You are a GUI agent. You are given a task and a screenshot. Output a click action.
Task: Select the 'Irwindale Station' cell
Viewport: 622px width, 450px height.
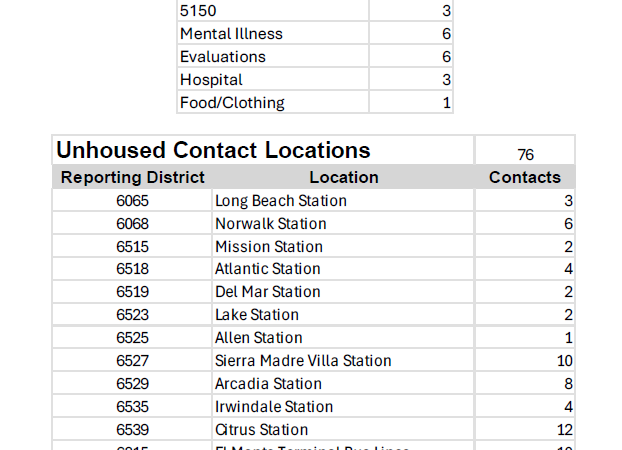(x=275, y=407)
